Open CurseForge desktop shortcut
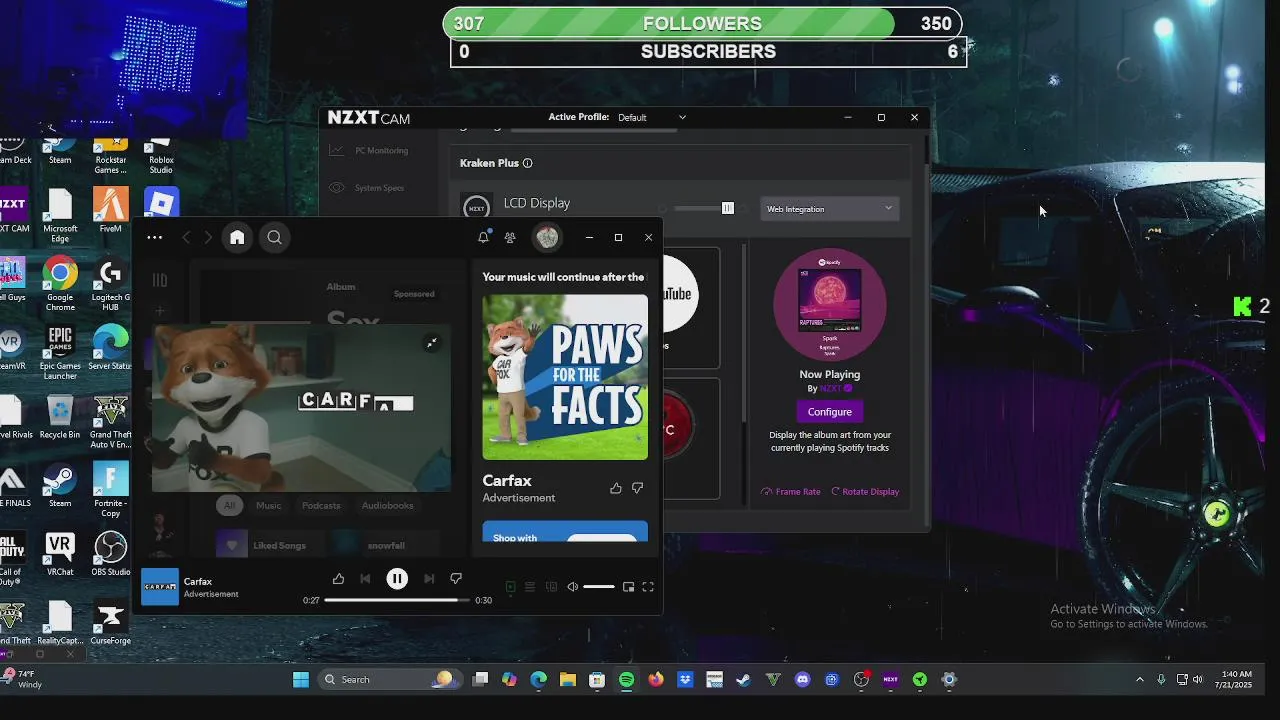This screenshot has height=720, width=1280. 110,623
